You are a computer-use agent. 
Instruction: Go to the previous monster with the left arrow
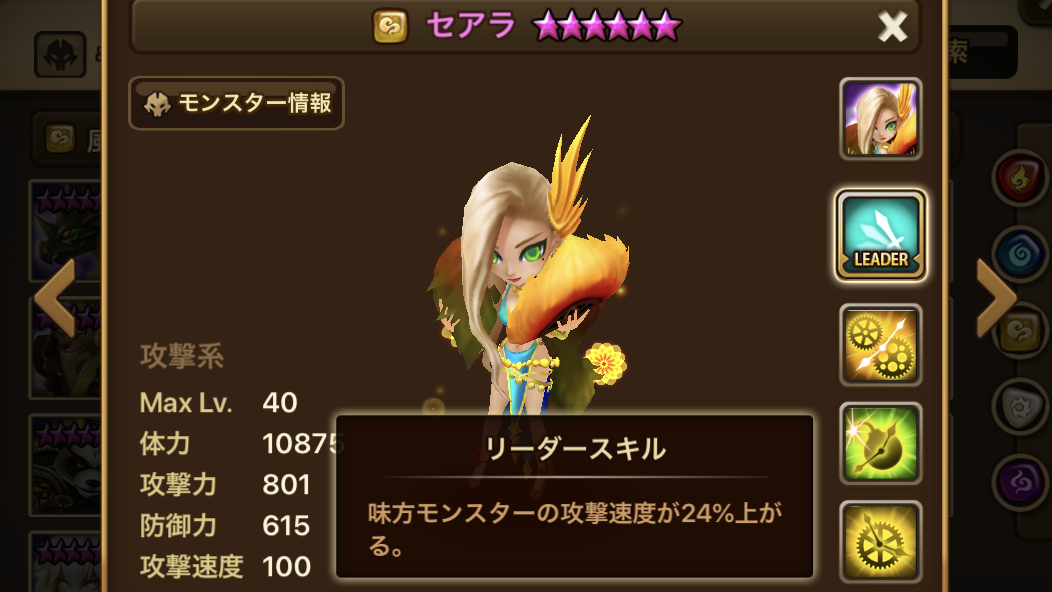coord(55,297)
